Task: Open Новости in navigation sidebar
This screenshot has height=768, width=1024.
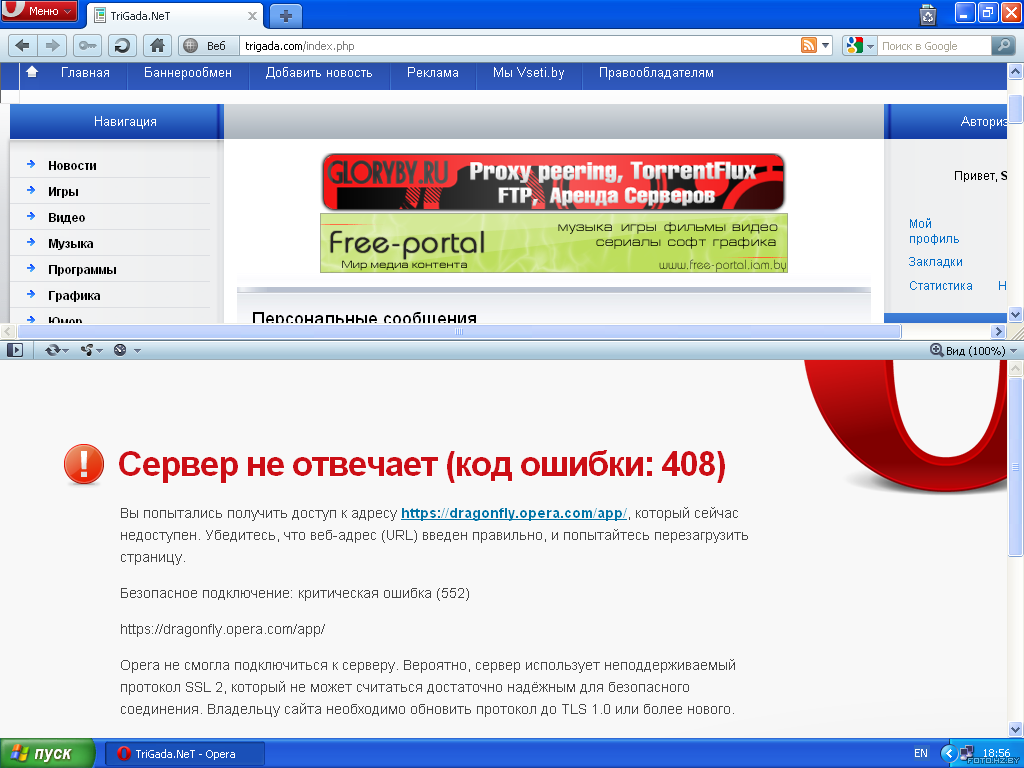Action: coord(72,166)
